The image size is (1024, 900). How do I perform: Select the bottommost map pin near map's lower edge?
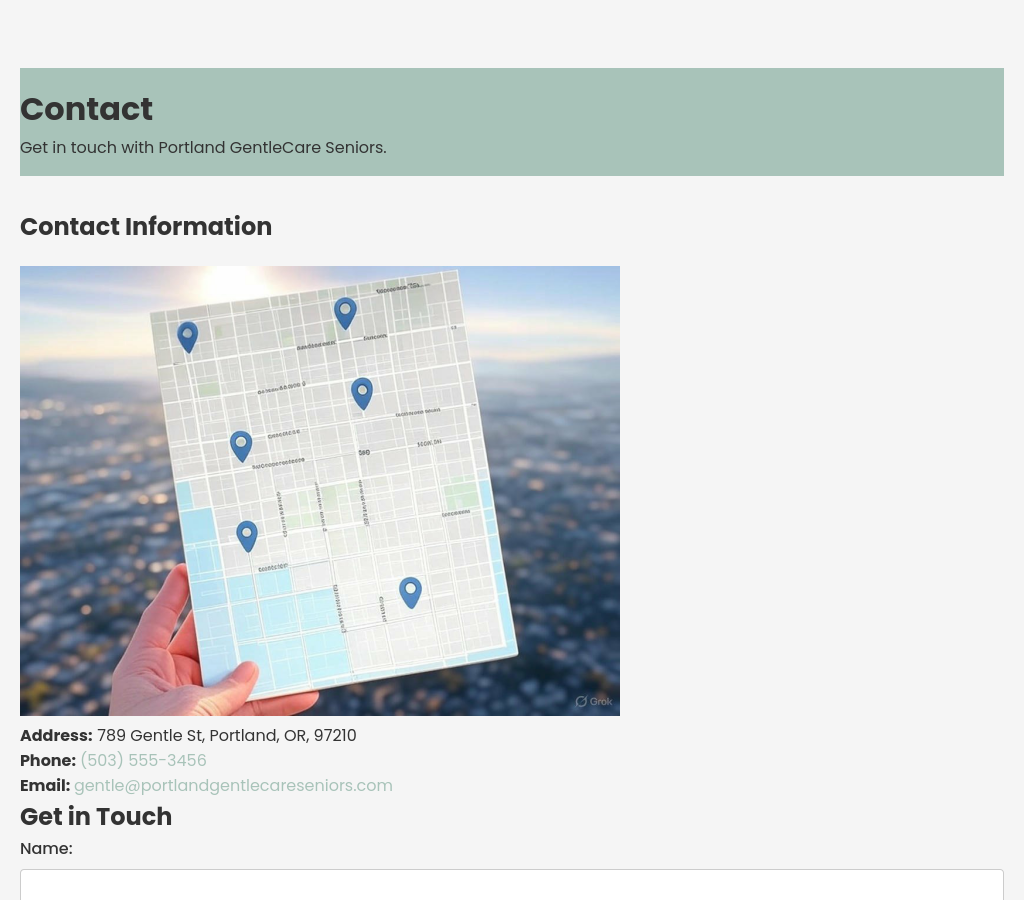click(410, 592)
